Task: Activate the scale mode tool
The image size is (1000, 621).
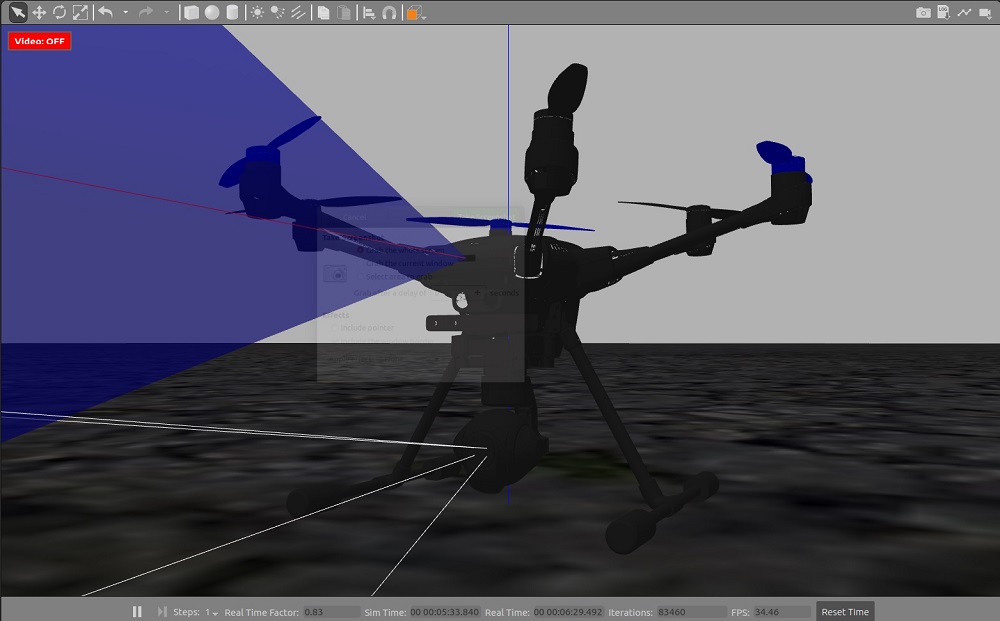Action: 80,13
